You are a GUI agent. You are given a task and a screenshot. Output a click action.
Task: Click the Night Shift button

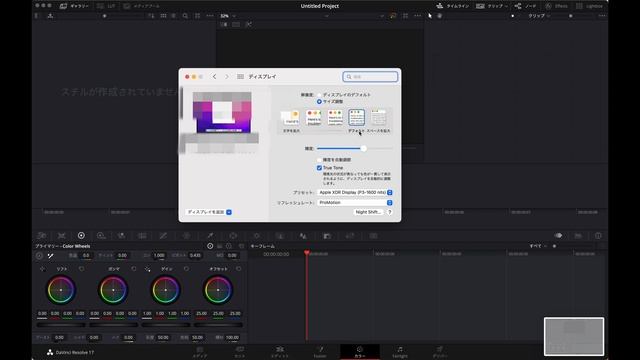(368, 212)
